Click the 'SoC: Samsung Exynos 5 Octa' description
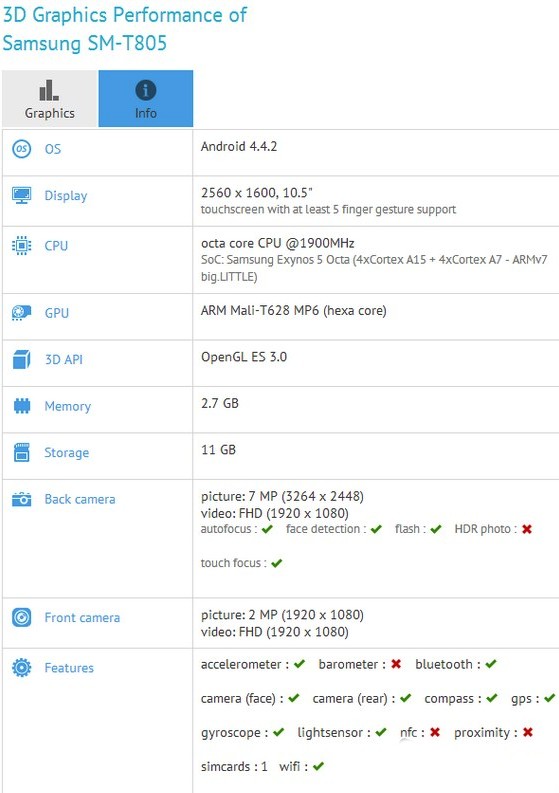Screen dimensions: 559x793 (x=374, y=268)
